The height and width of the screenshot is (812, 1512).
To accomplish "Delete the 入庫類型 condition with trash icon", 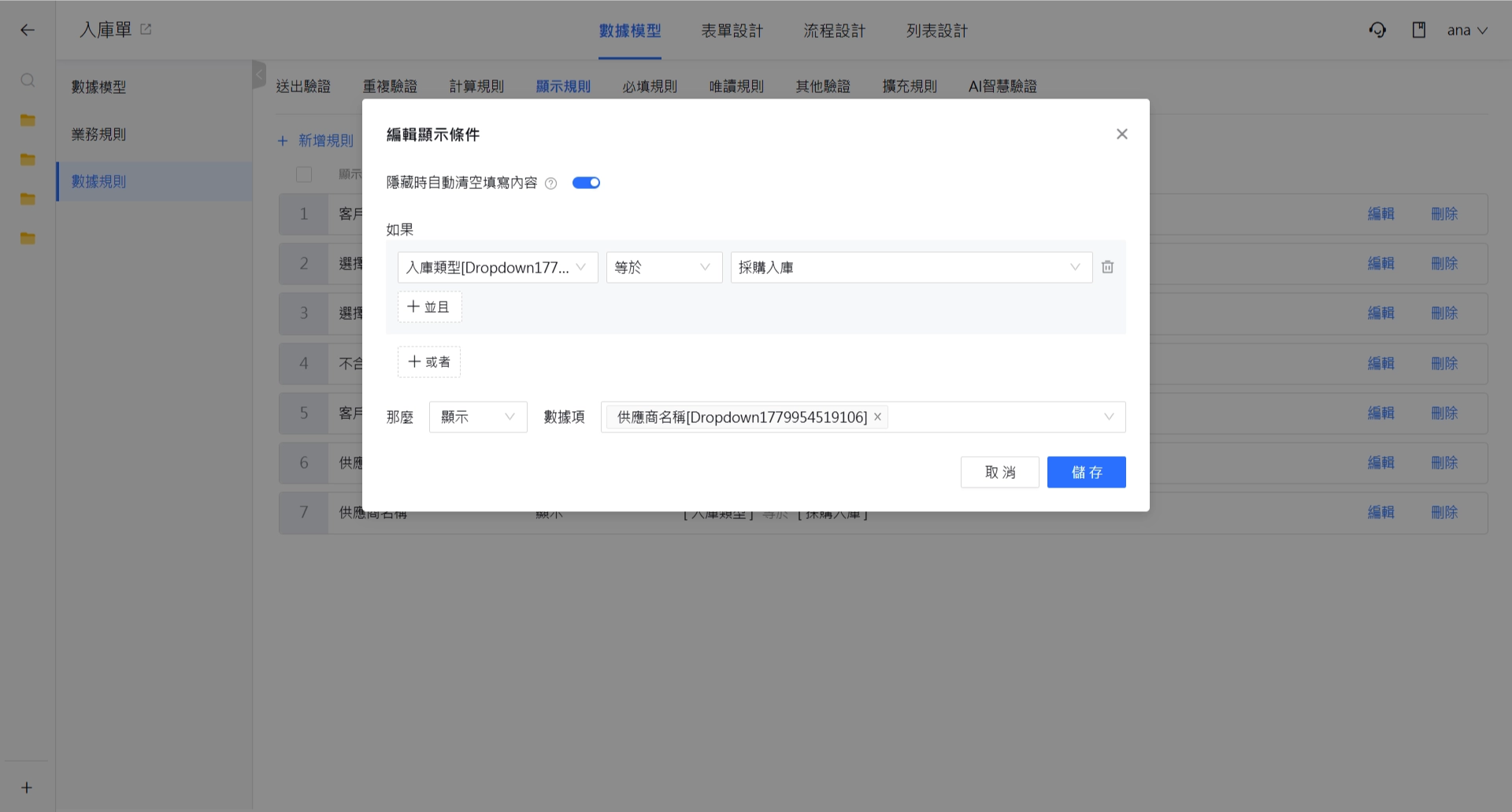I will [1107, 267].
